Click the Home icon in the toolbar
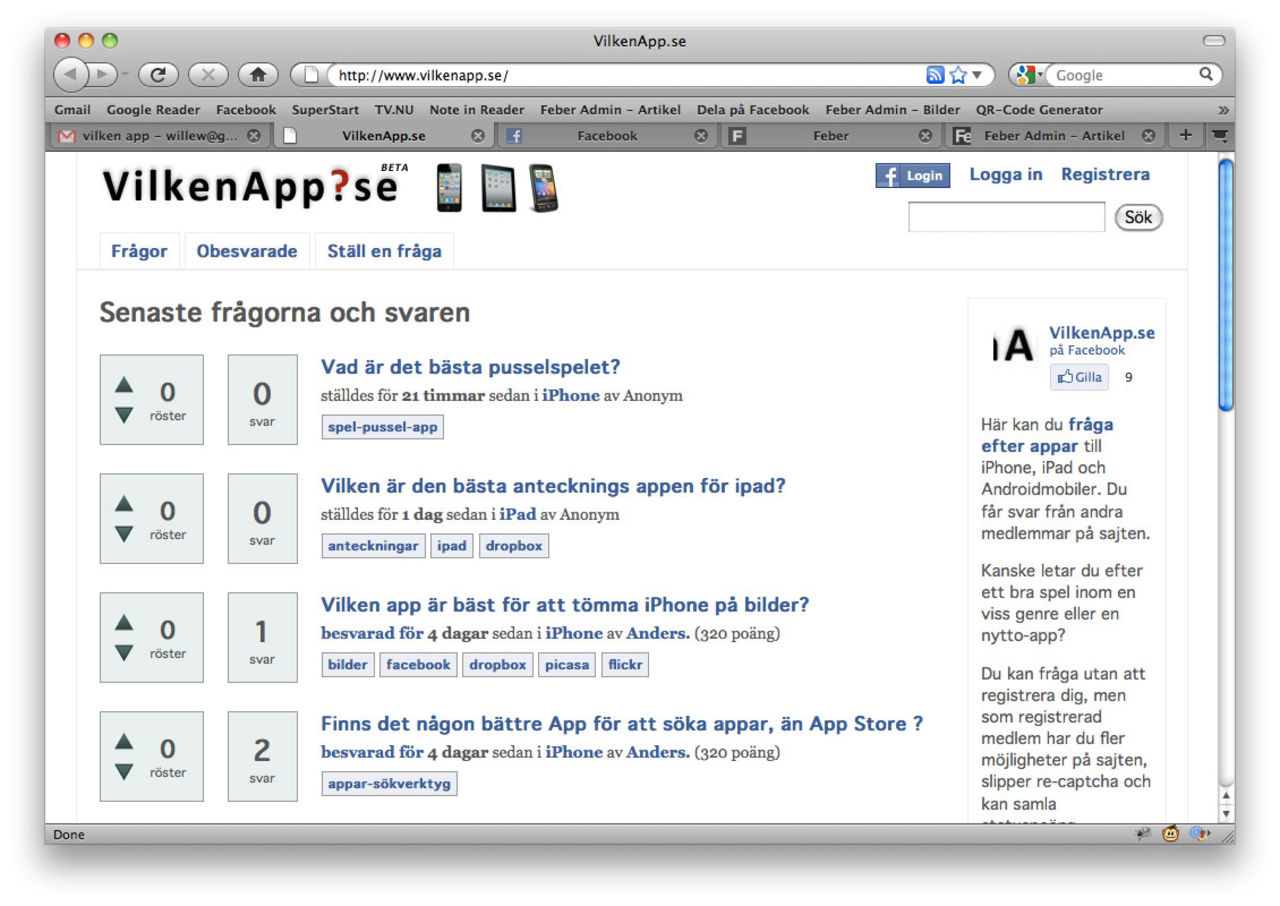Image resolution: width=1280 pixels, height=906 pixels. (260, 74)
